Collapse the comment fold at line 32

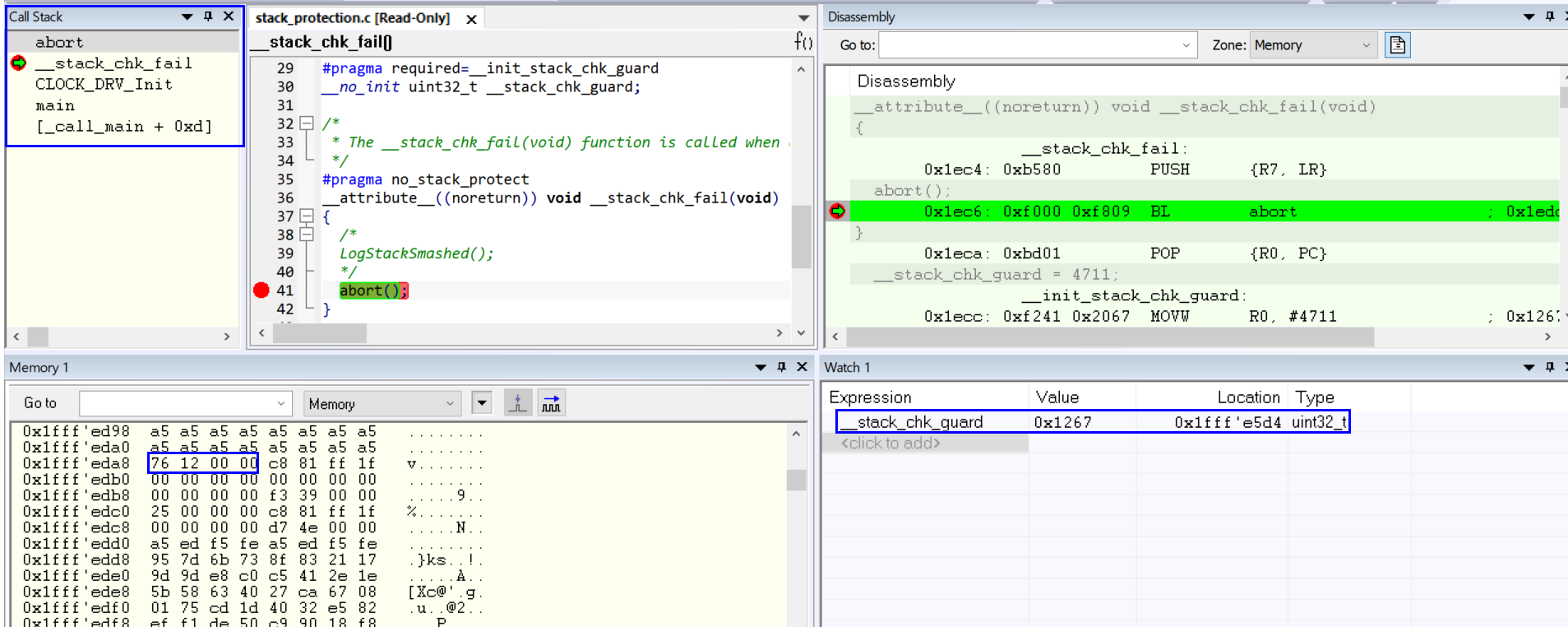pos(307,123)
